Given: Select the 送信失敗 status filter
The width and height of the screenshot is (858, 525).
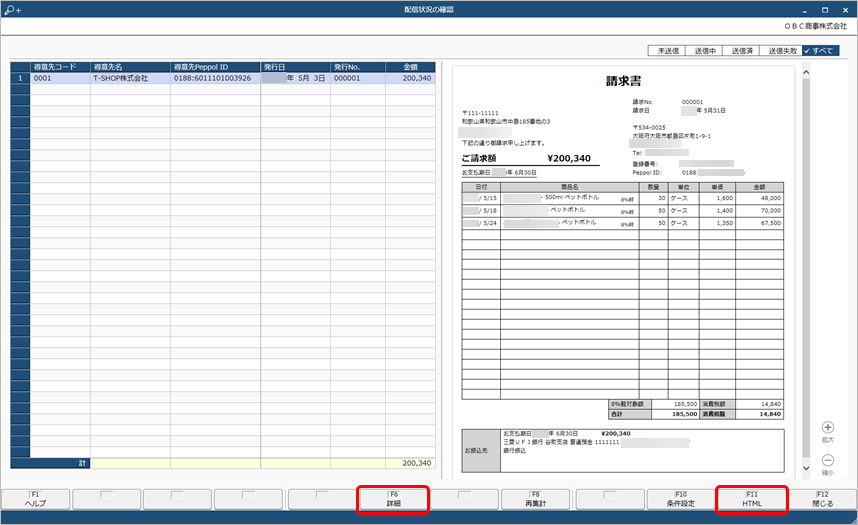Looking at the screenshot, I should point(781,50).
